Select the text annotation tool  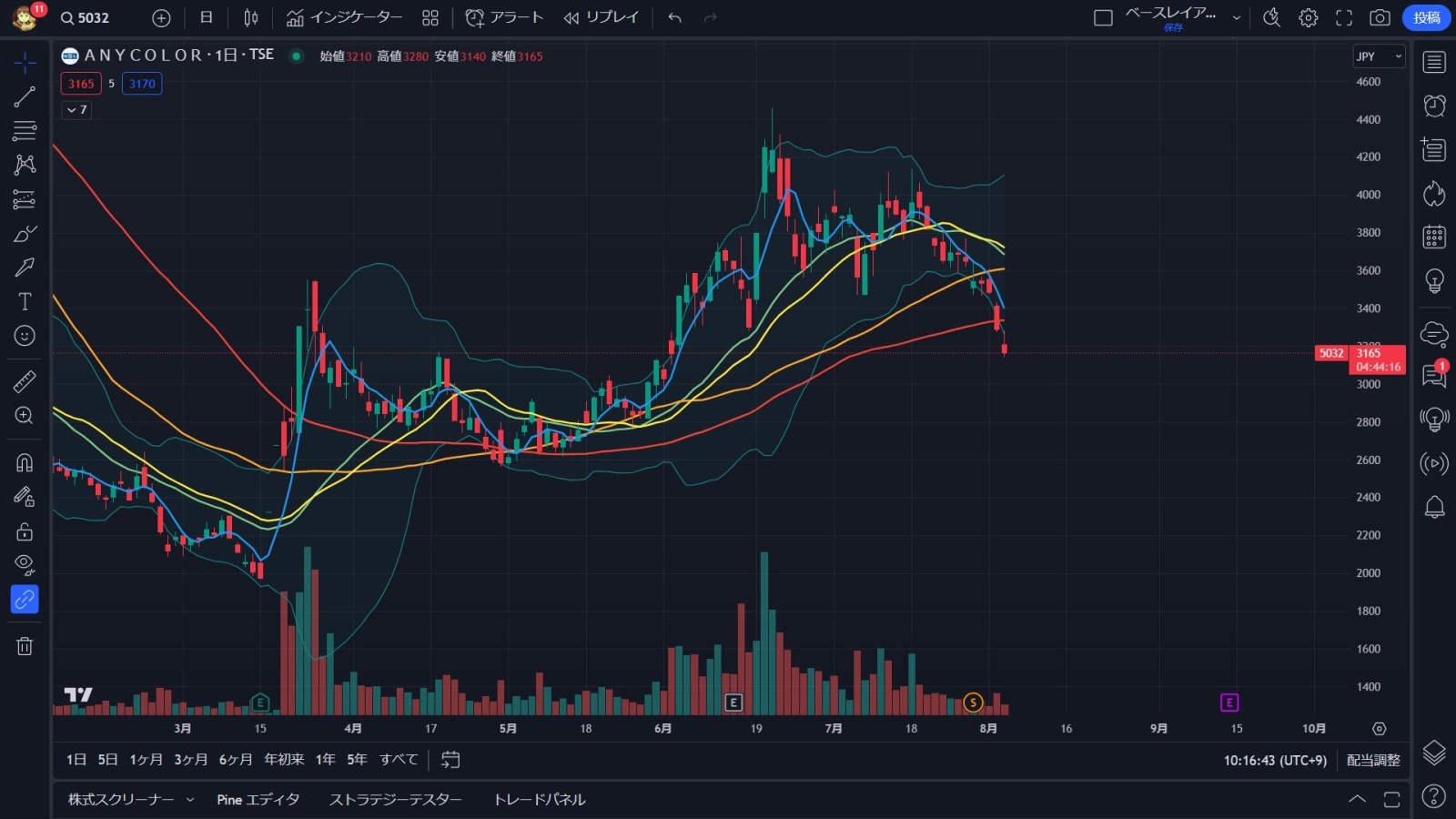[25, 301]
